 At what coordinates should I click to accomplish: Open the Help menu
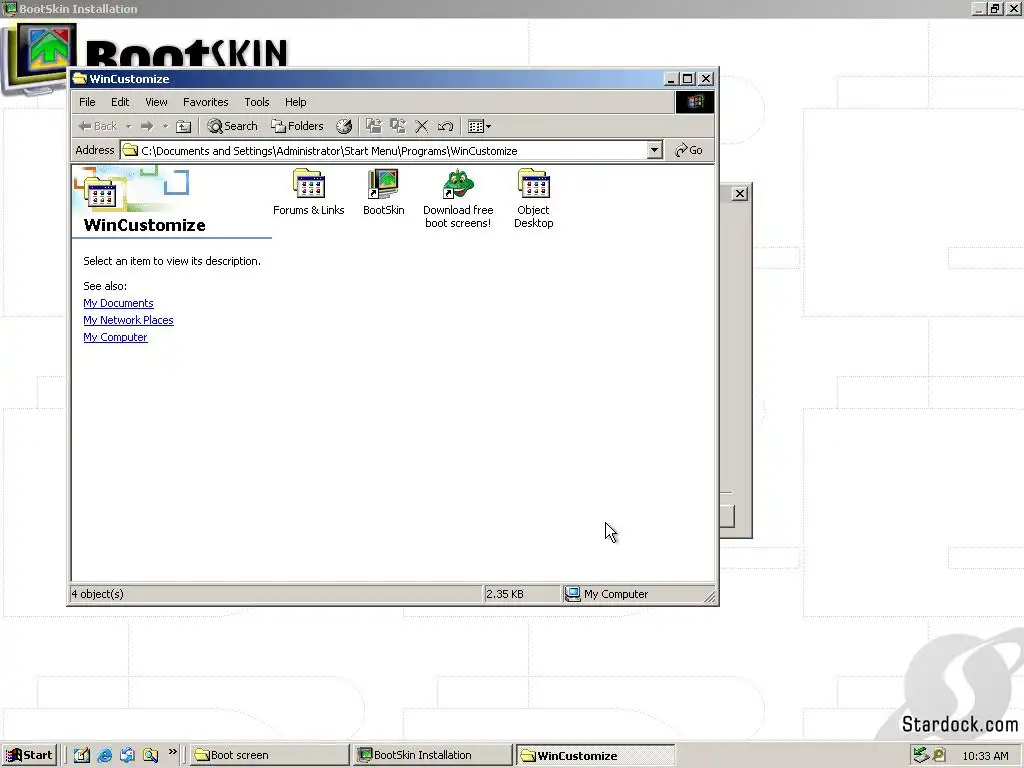295,102
